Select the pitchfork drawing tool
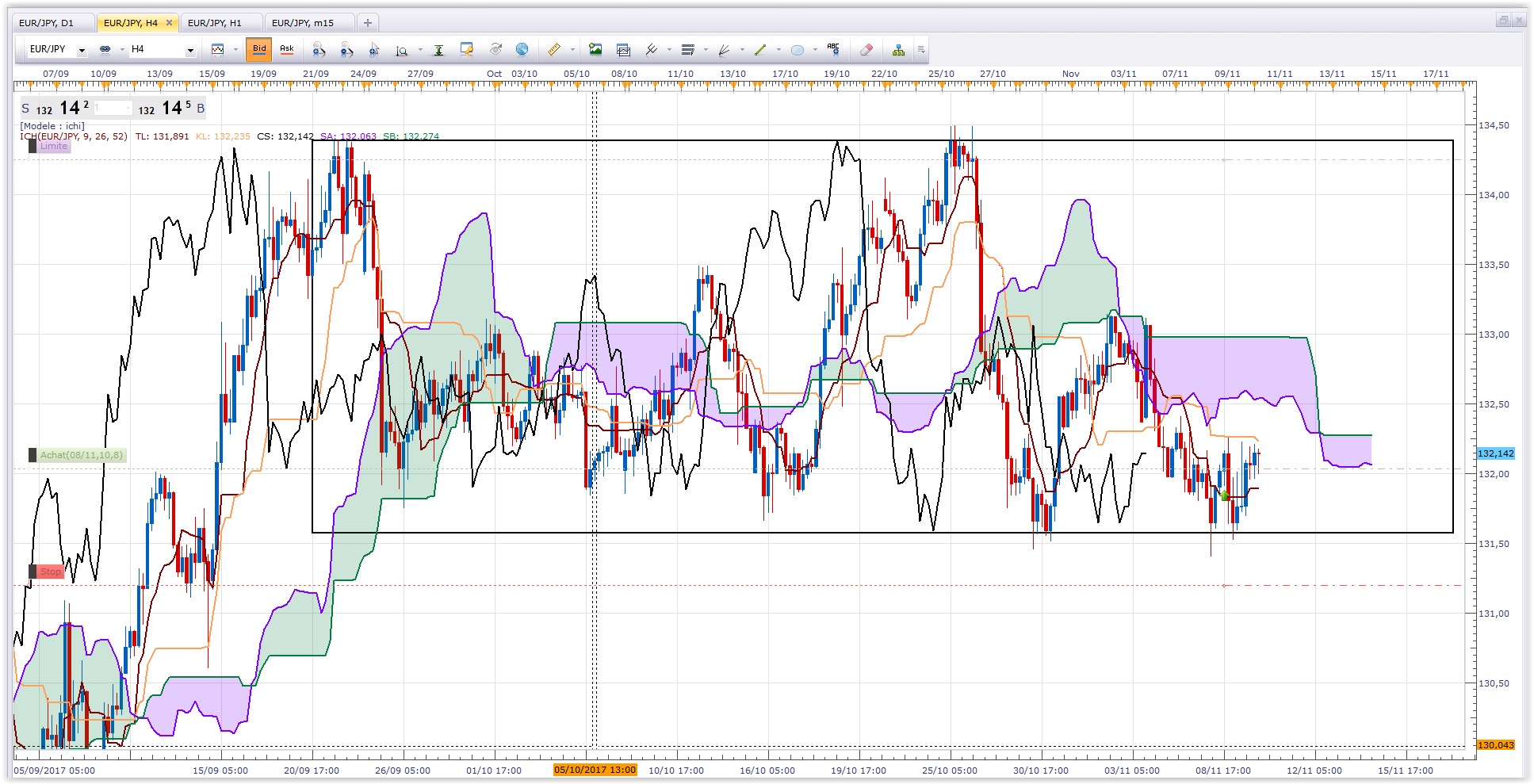The height and width of the screenshot is (784, 1534). coord(651,49)
